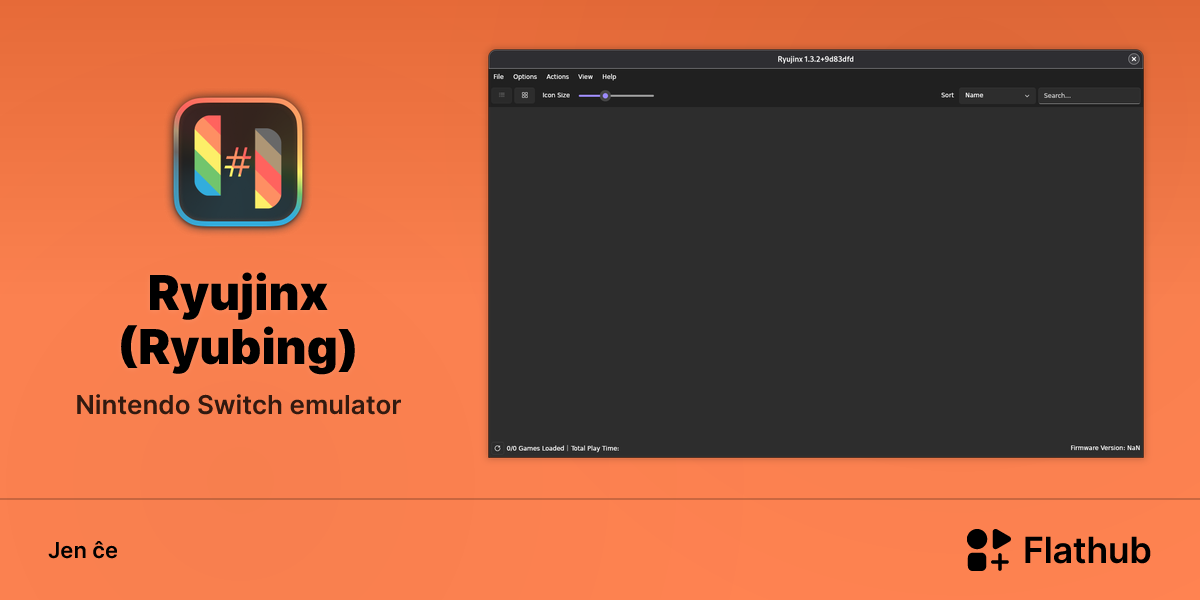Click the 'Nintendo Switch emulator' subtitle
This screenshot has width=1200, height=600.
(238, 405)
